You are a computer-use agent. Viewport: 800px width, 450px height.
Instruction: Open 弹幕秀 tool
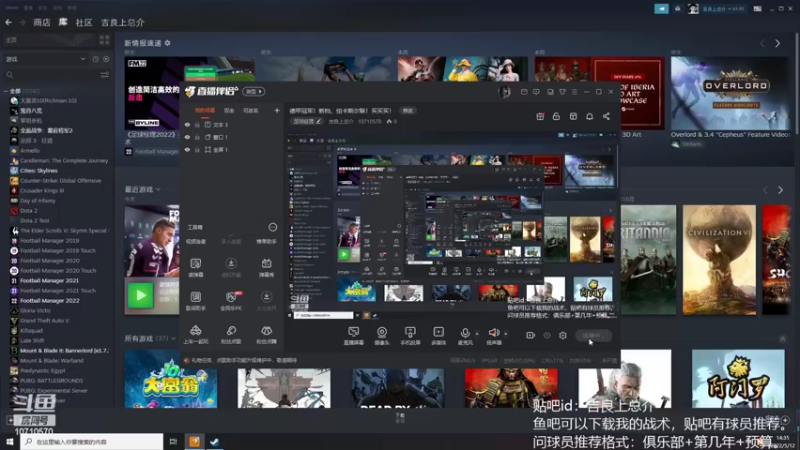[266, 267]
